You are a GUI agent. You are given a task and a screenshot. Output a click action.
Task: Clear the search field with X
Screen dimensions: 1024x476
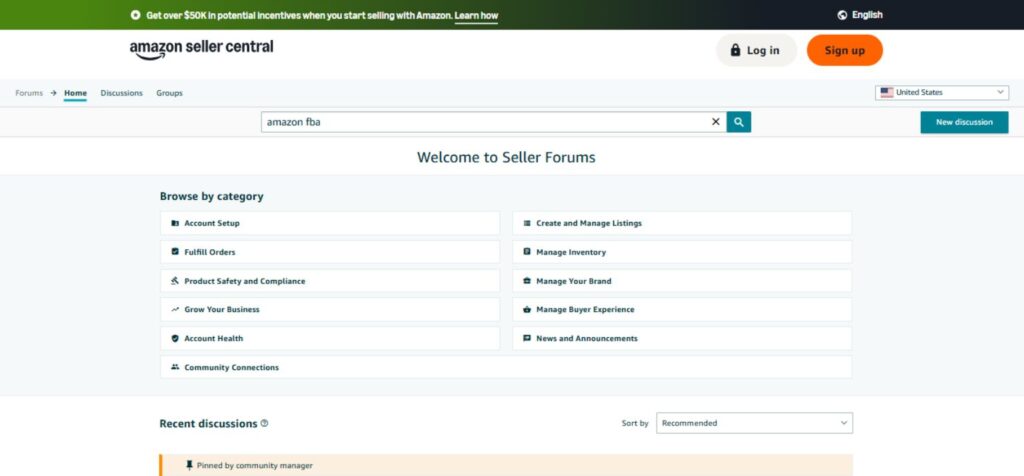716,122
